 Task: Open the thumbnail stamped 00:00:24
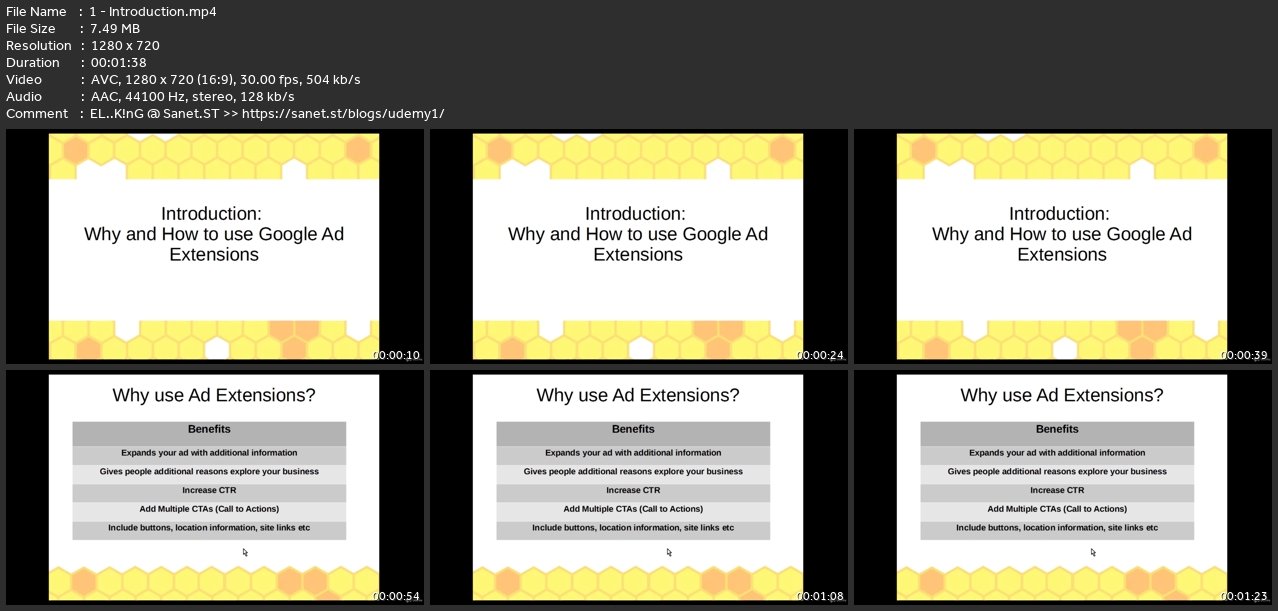coord(639,246)
